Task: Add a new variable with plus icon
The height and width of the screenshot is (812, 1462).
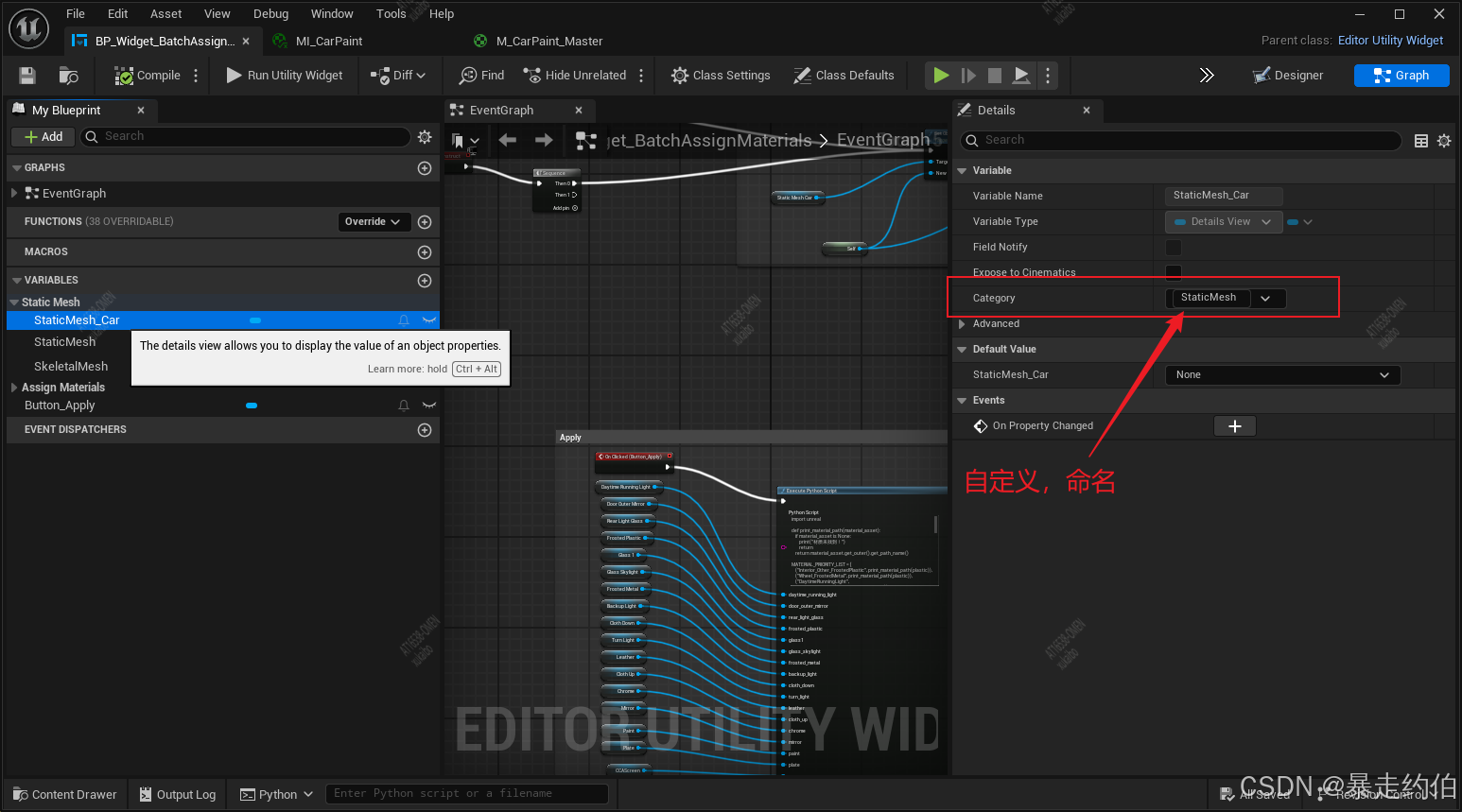Action: (x=425, y=281)
